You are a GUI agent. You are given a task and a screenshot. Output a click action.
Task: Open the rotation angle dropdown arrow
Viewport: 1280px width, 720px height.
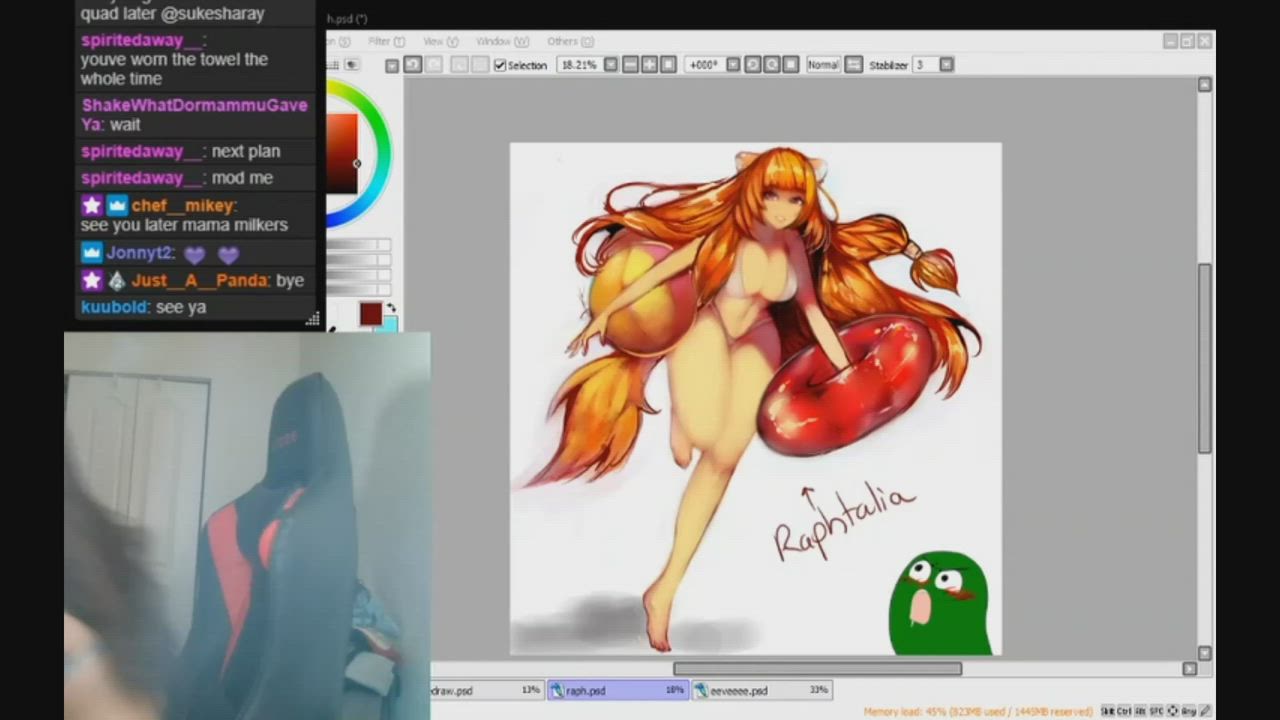(733, 65)
